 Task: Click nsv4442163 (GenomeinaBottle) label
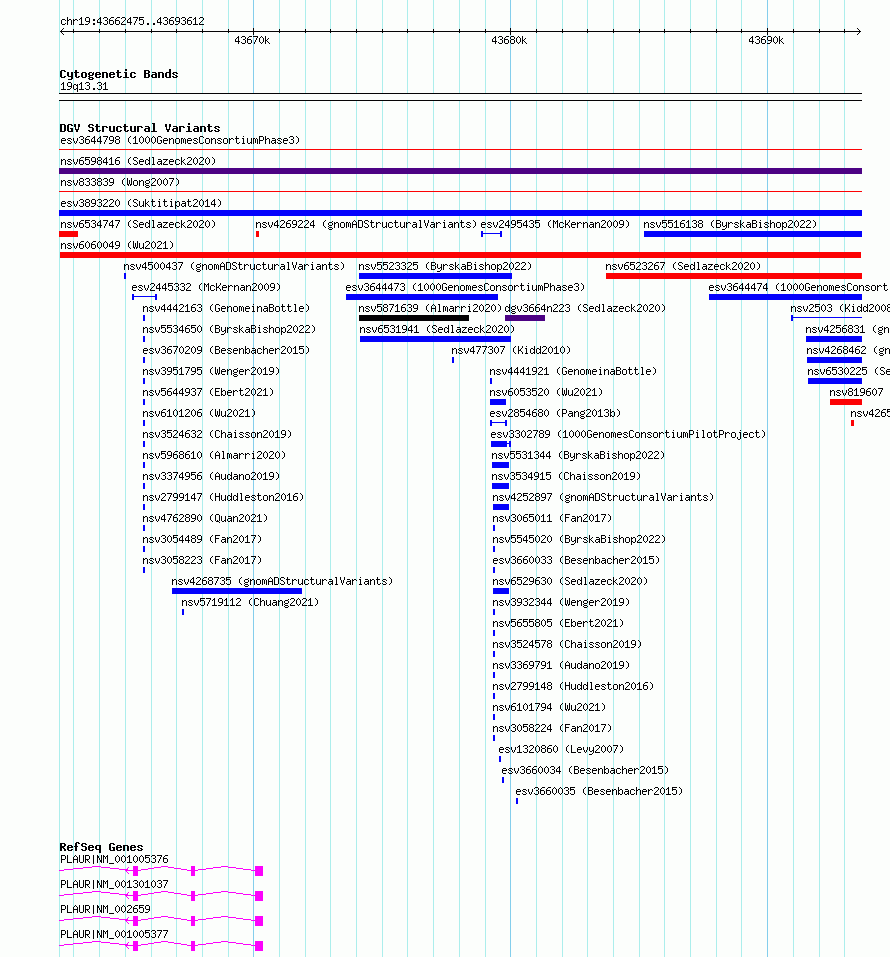coord(226,309)
